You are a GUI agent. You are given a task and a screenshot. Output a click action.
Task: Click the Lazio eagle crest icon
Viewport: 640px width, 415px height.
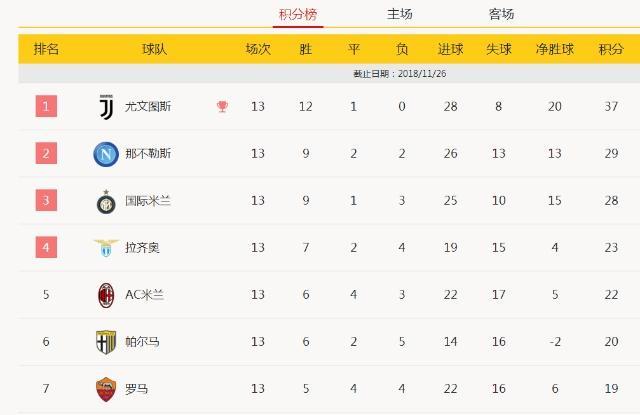click(x=105, y=247)
